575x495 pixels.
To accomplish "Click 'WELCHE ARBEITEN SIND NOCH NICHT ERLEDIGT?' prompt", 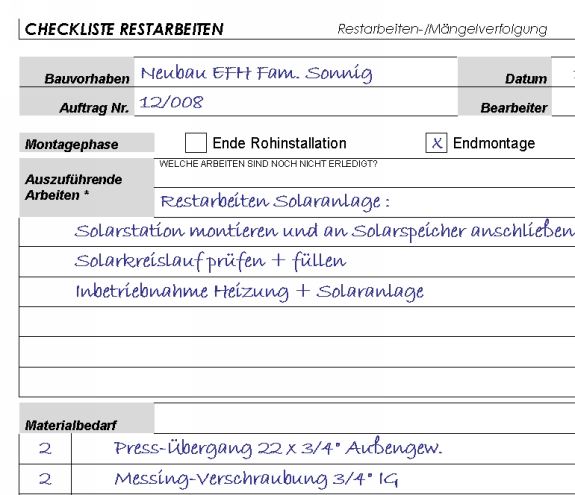I will click(268, 164).
